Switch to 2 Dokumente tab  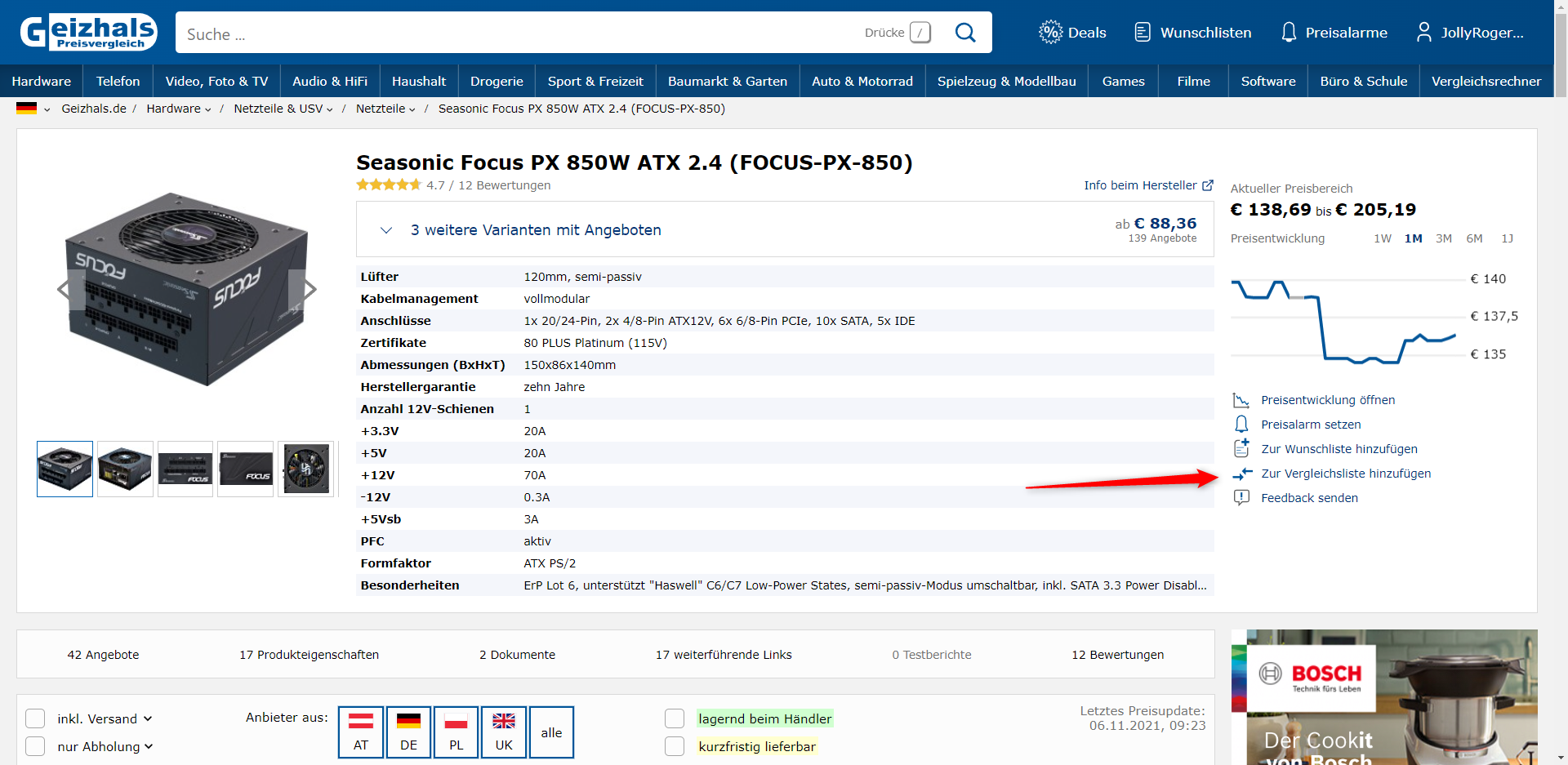click(x=517, y=655)
